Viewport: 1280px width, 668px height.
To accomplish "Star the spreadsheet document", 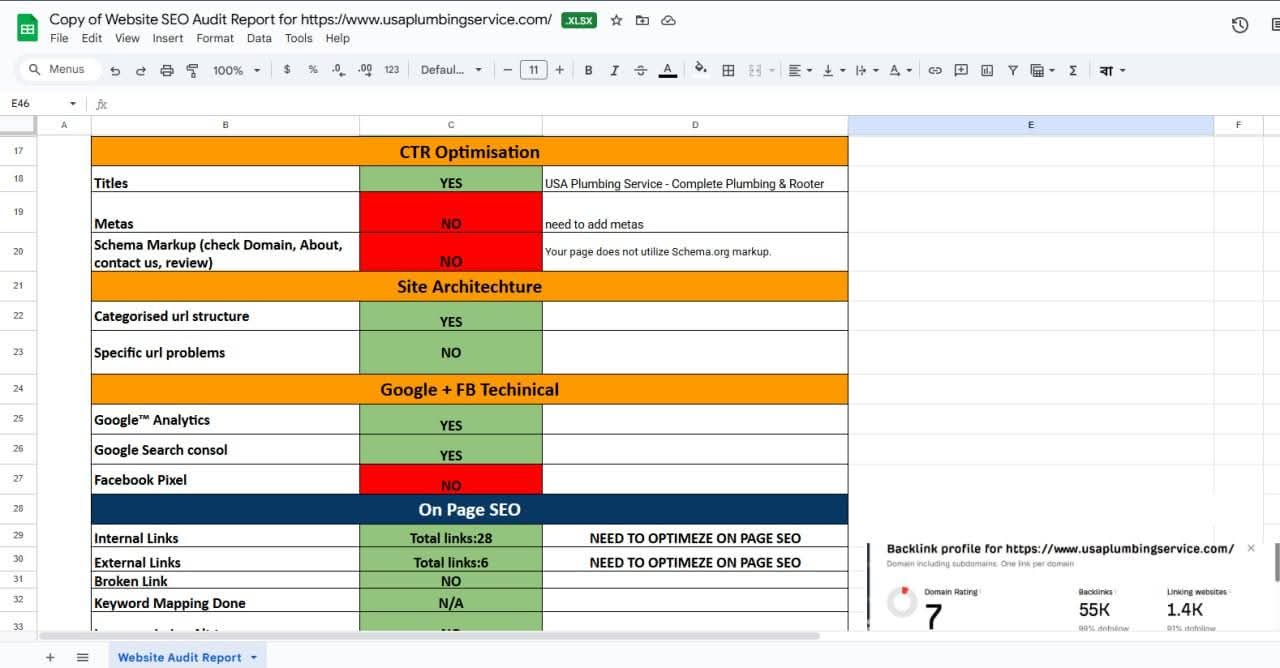I will (616, 19).
